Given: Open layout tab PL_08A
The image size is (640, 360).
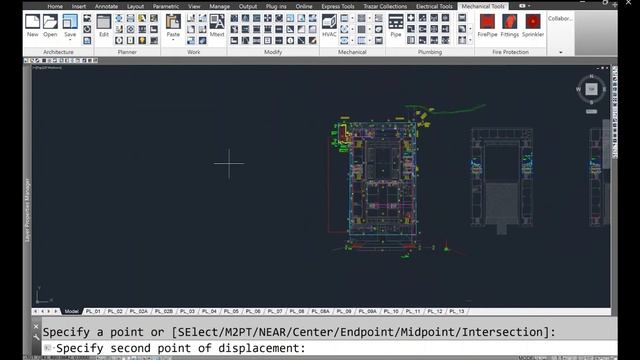Looking at the screenshot, I should coord(320,311).
